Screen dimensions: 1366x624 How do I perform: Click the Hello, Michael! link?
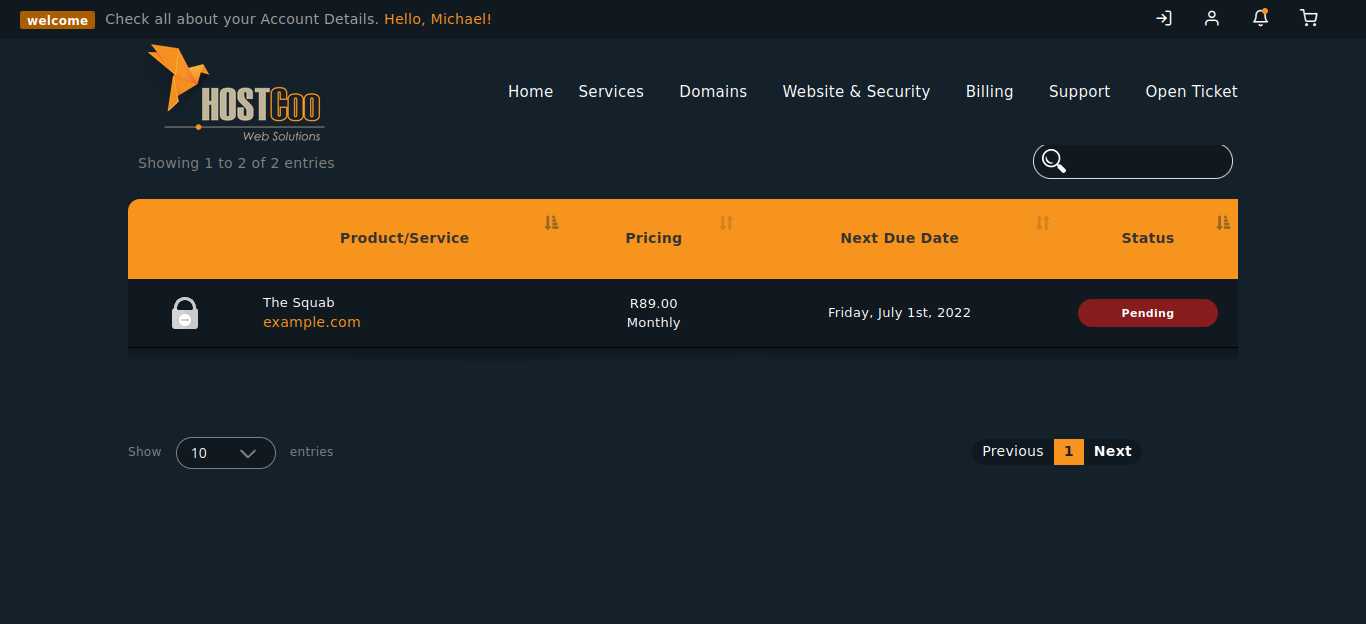click(438, 19)
